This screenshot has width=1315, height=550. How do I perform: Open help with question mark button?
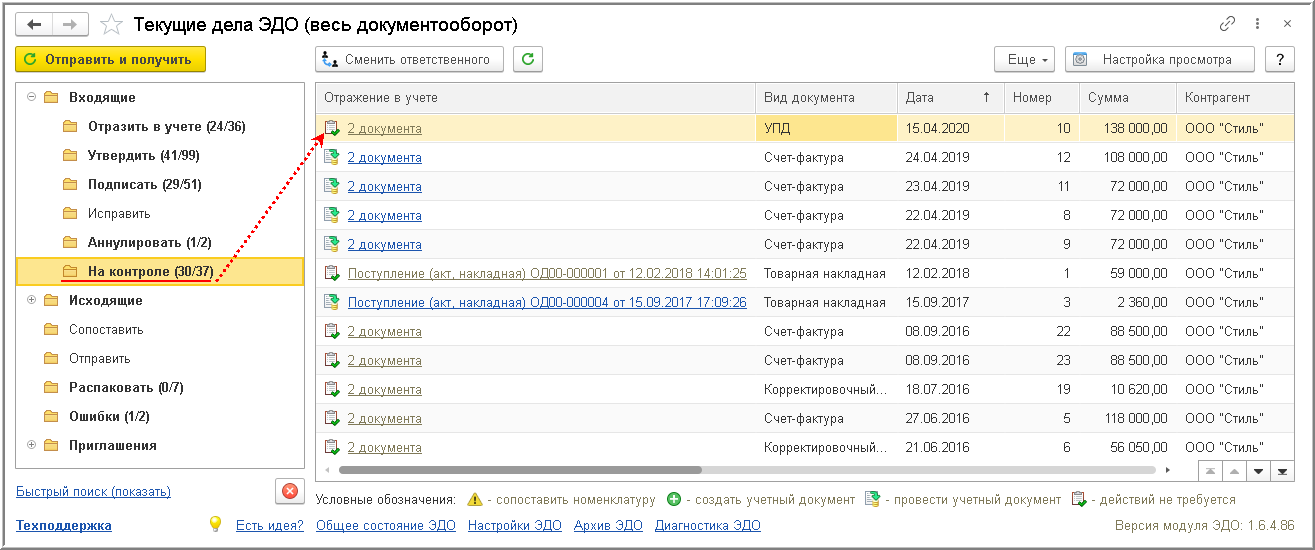[1280, 60]
